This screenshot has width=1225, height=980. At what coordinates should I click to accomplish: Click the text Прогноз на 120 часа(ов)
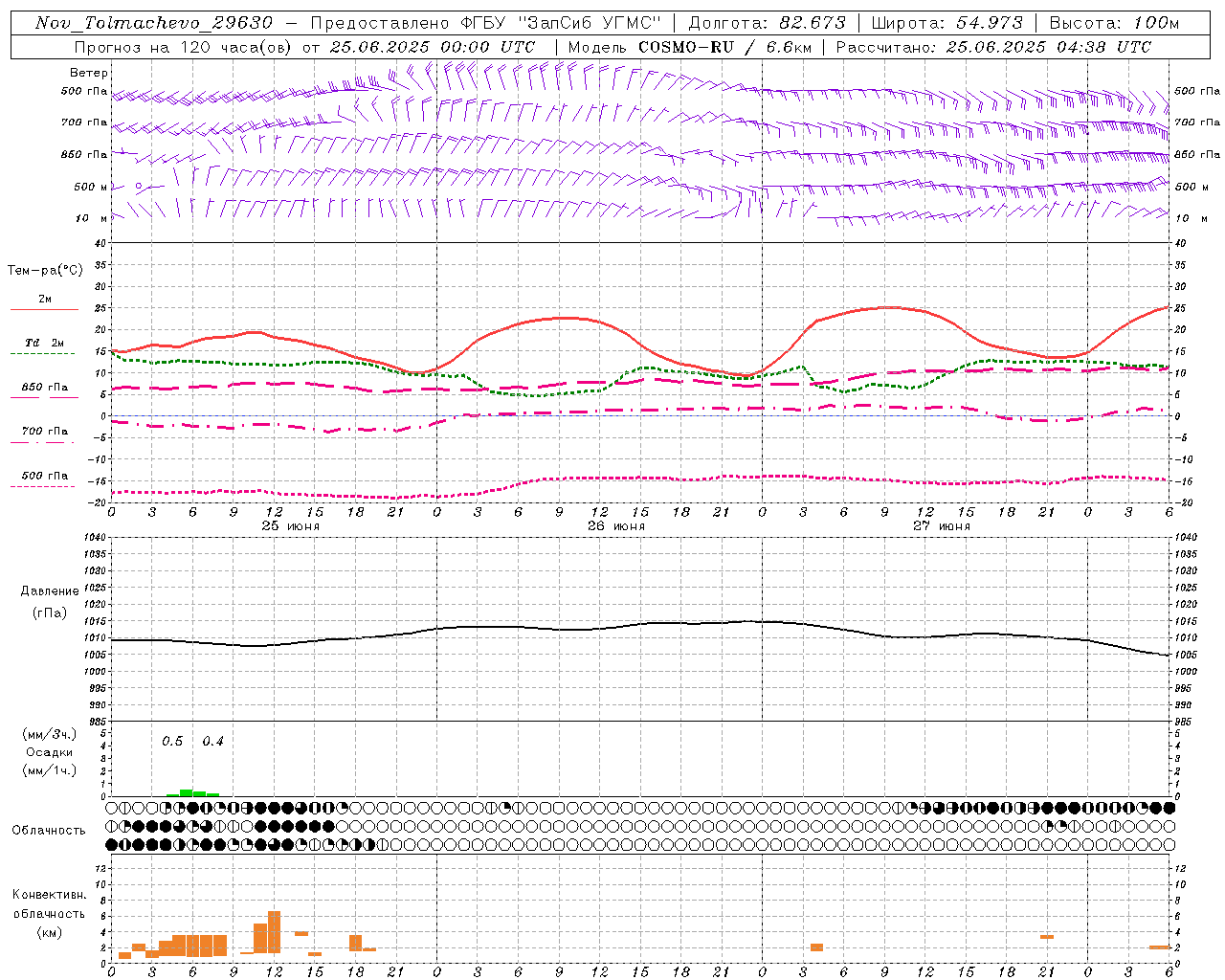(182, 47)
